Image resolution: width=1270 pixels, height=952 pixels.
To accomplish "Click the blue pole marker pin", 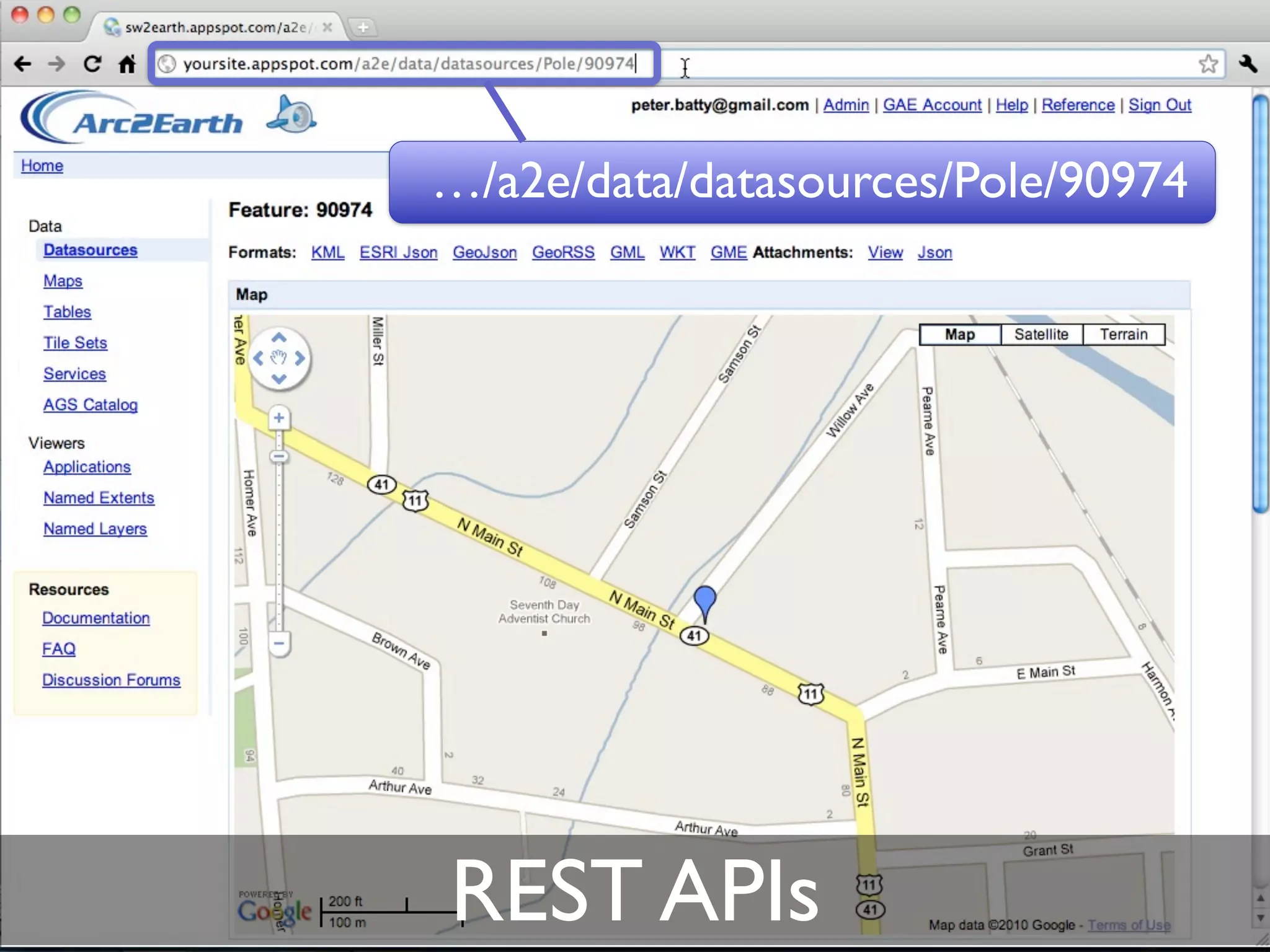I will point(705,603).
